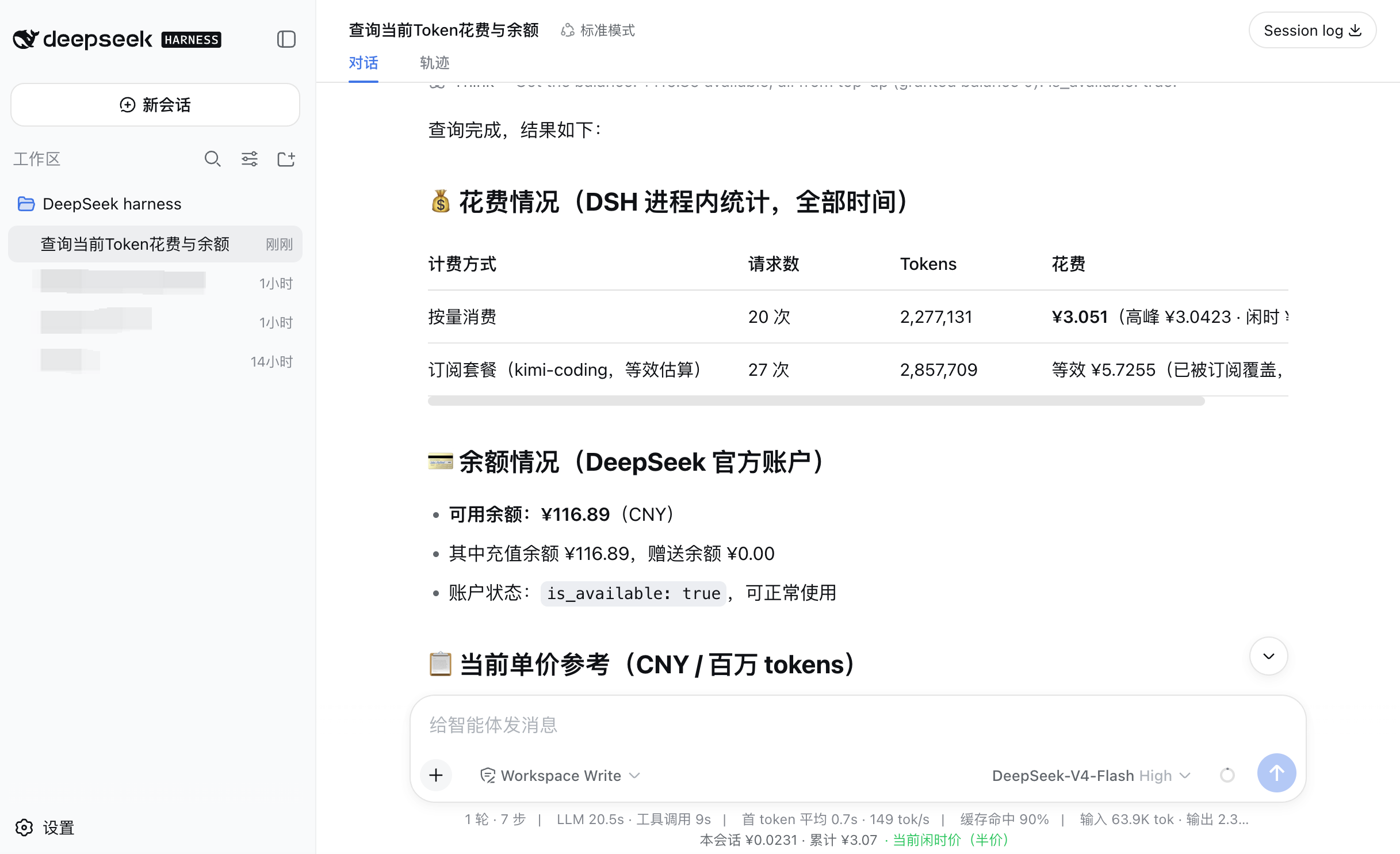Add attachment with the plus button
The width and height of the screenshot is (1400, 854).
pos(436,775)
